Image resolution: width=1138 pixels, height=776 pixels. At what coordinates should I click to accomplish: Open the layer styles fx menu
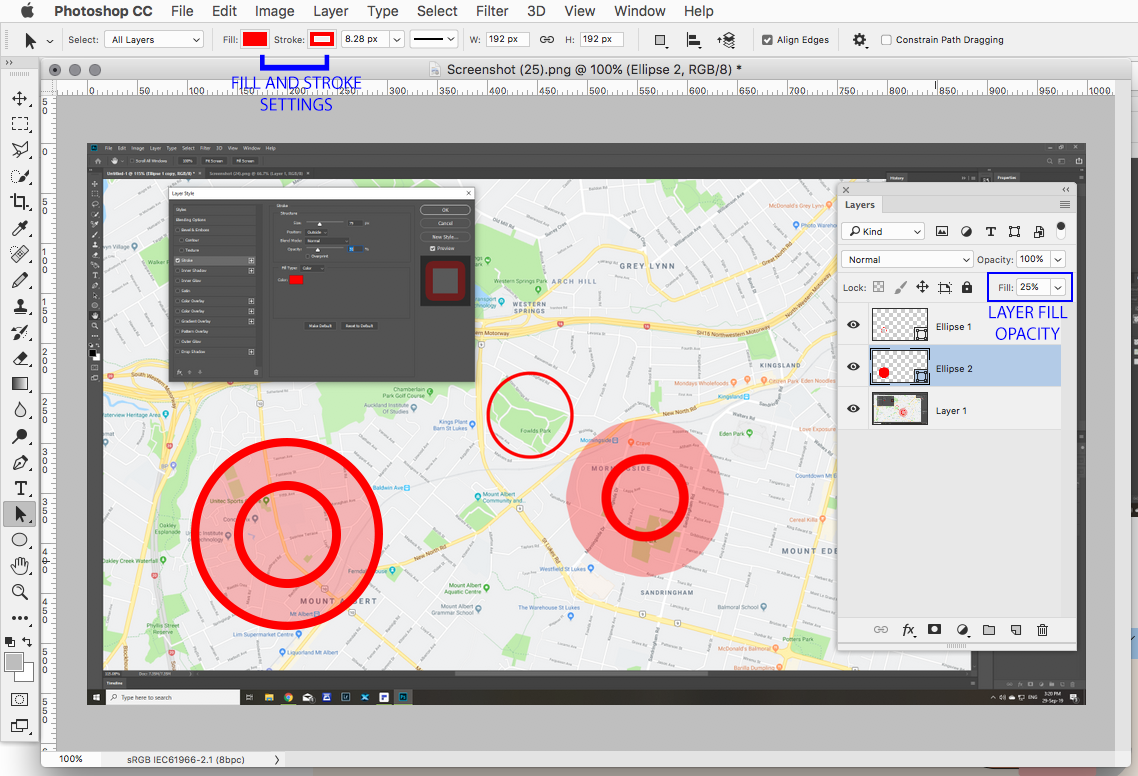908,629
